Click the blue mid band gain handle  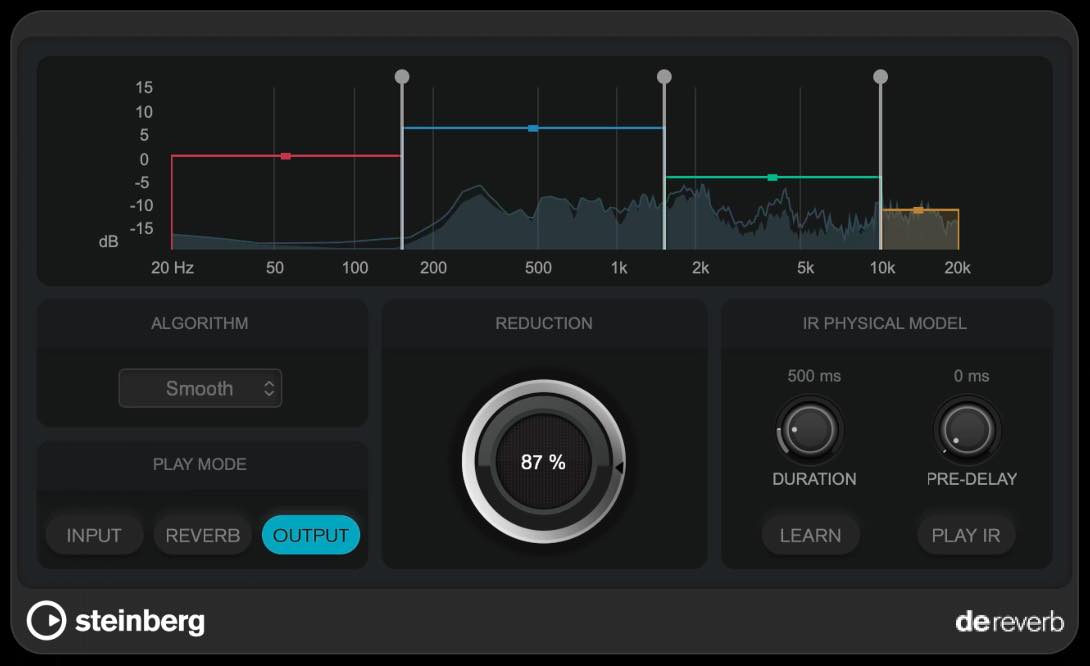[533, 129]
